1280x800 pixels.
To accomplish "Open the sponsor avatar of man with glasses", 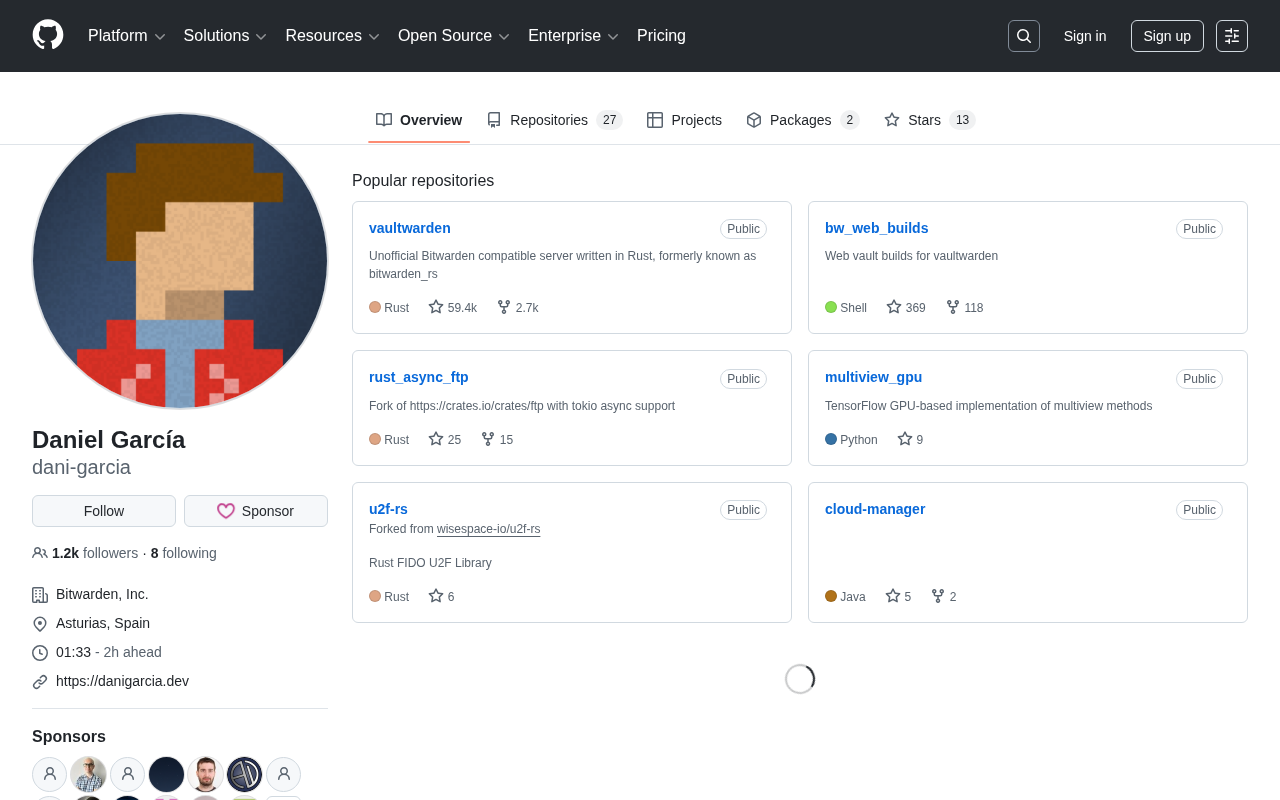I will (x=88, y=774).
